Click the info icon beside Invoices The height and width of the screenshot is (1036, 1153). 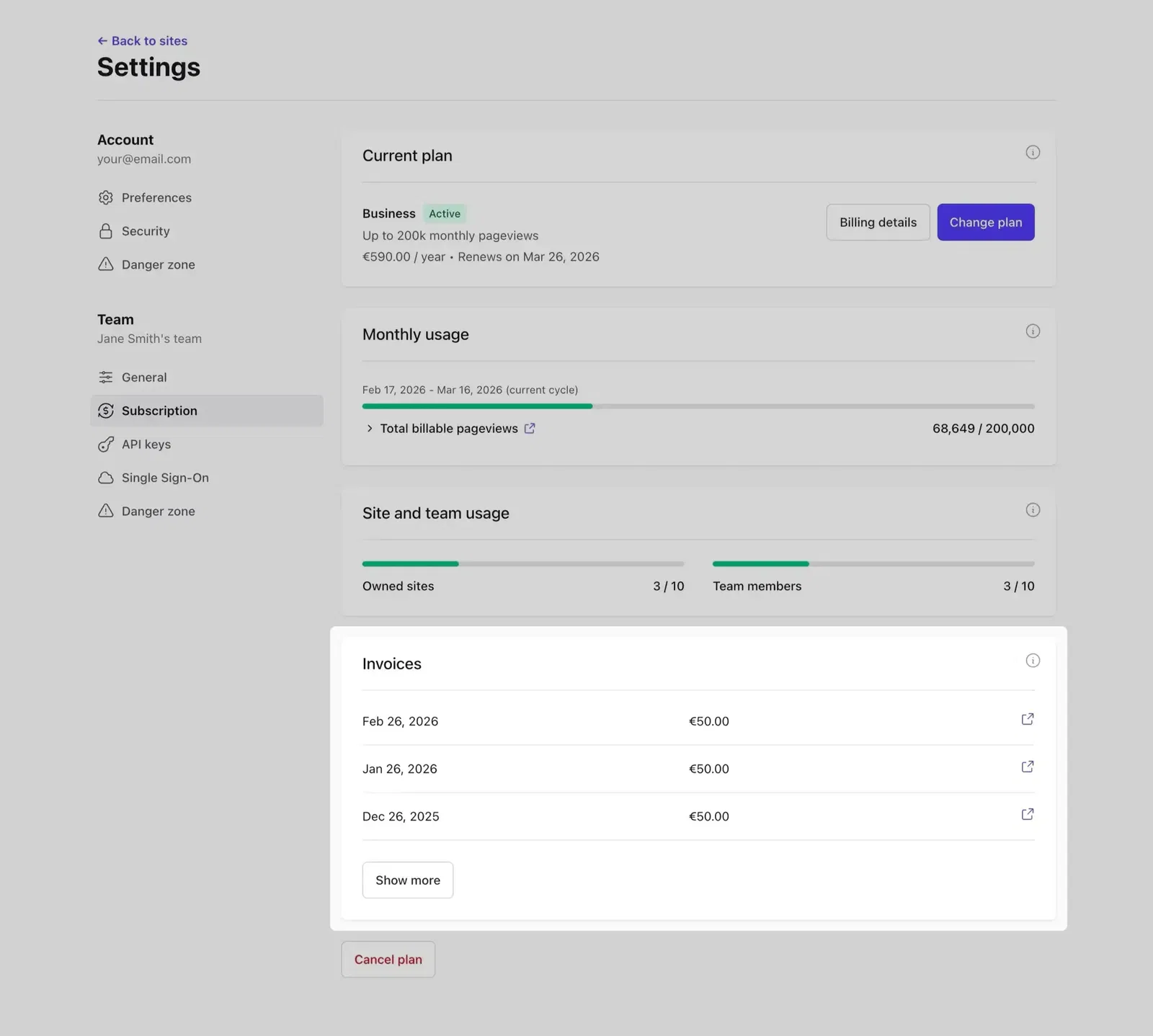pyautogui.click(x=1033, y=660)
